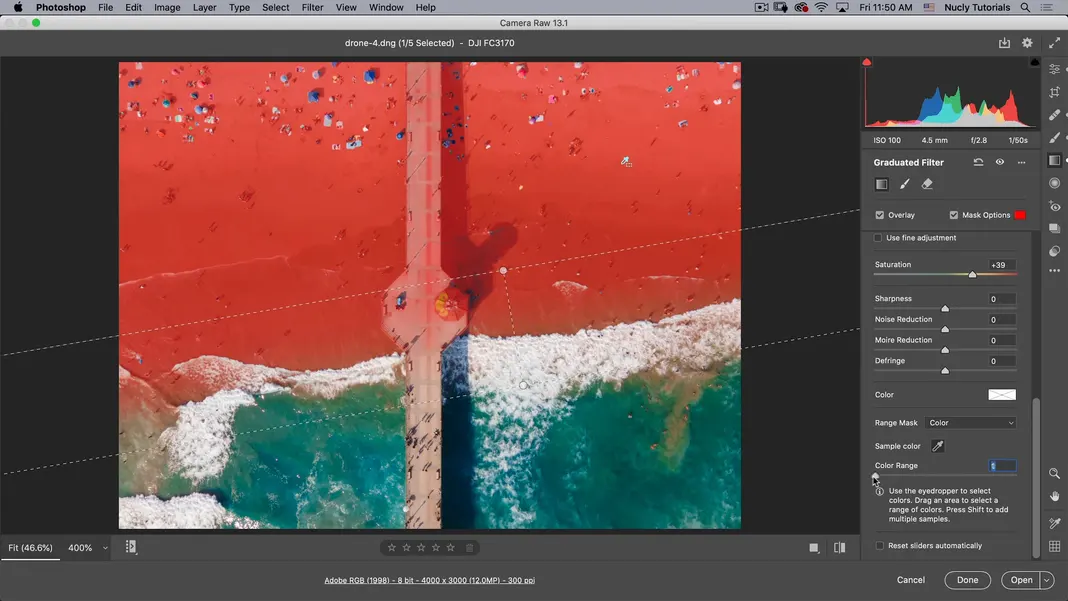Click the Sharpness slider handle
Screen dimensions: 1068x601
click(945, 309)
